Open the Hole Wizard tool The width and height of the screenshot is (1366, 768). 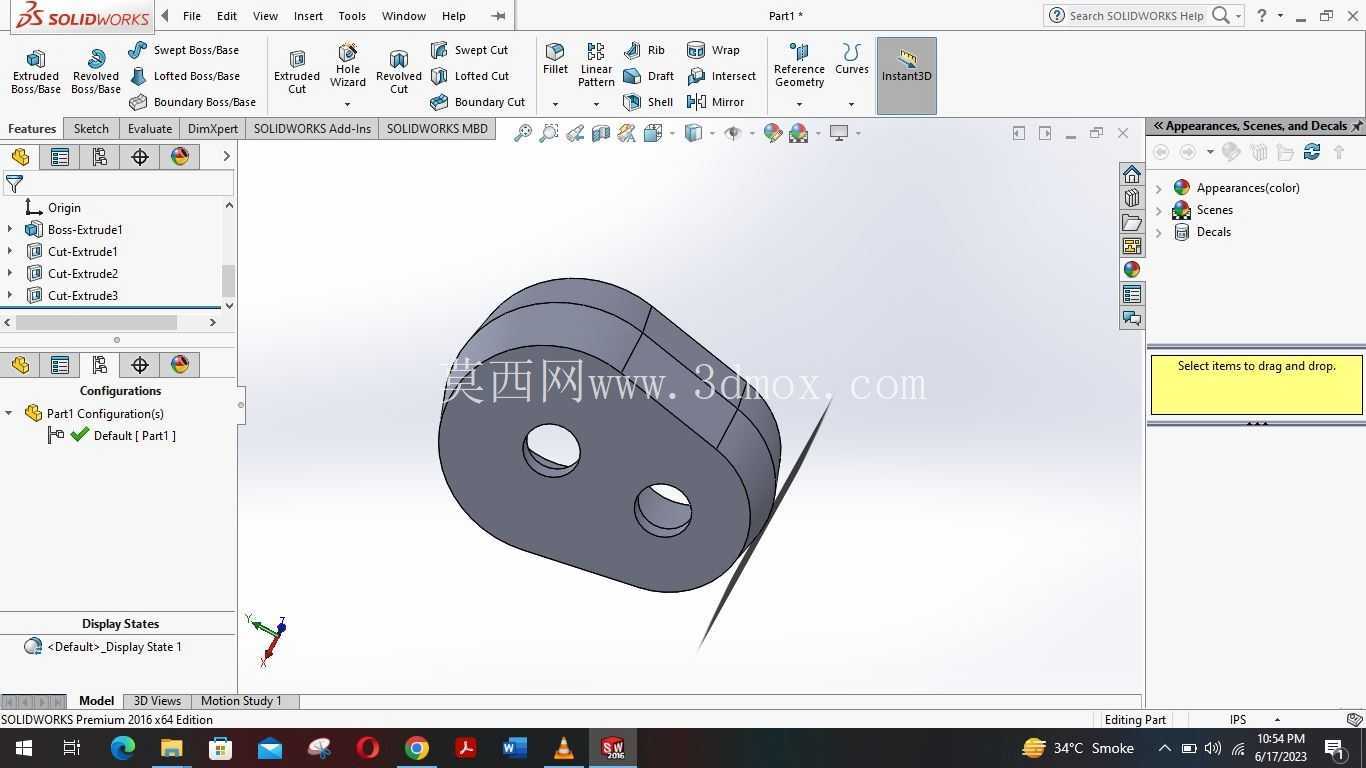[348, 65]
